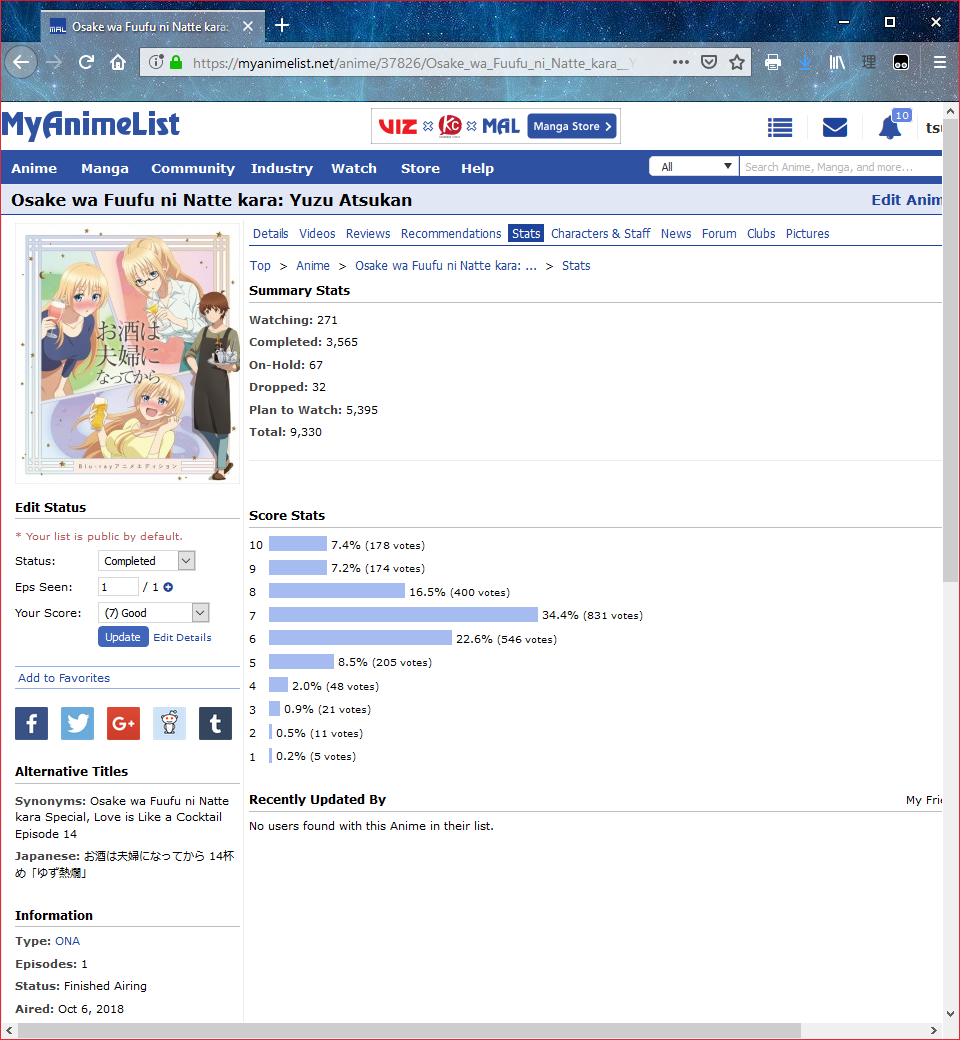Switch to Characters & Staff tab

(600, 233)
